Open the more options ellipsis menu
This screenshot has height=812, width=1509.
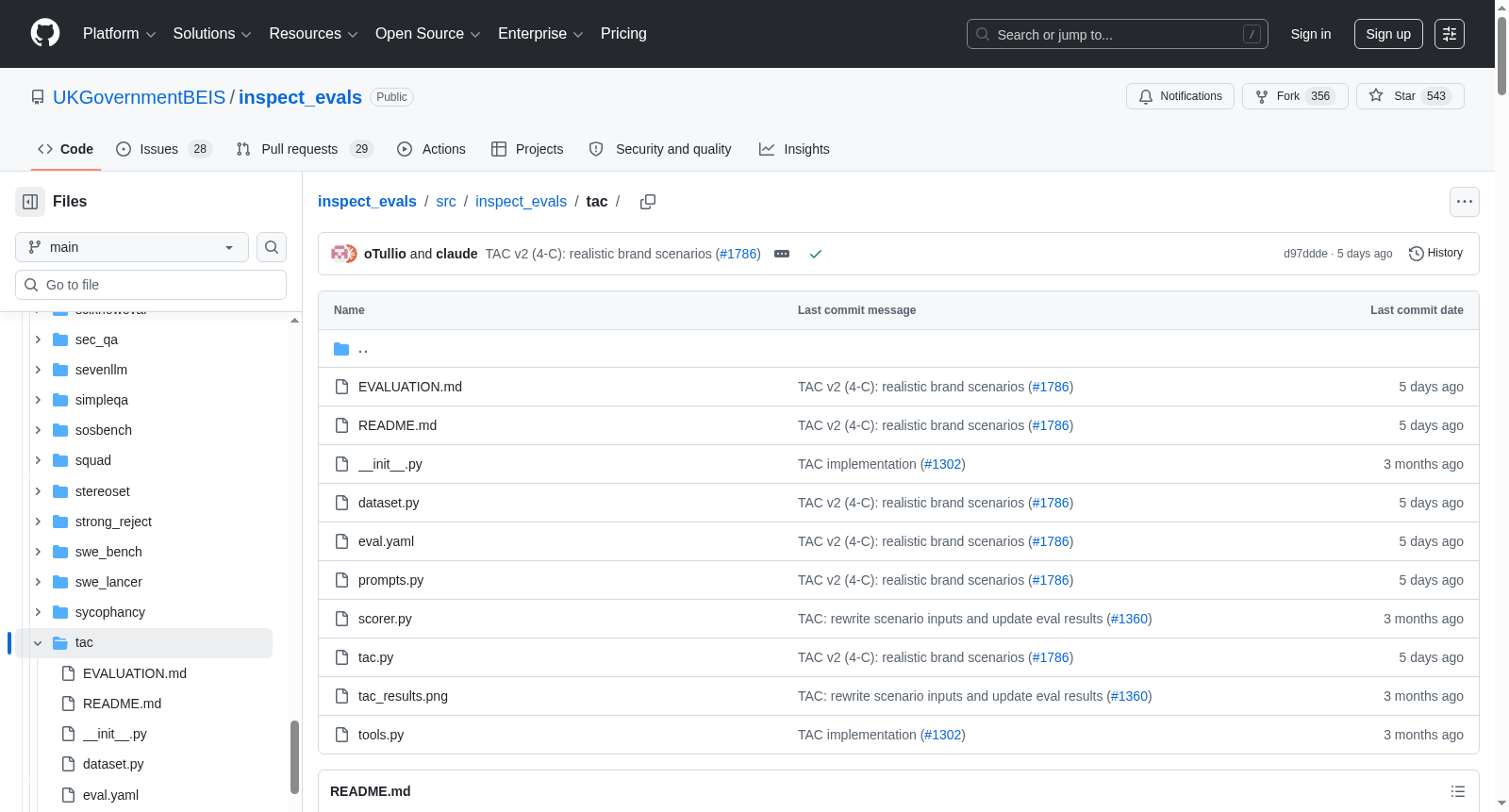(1465, 202)
